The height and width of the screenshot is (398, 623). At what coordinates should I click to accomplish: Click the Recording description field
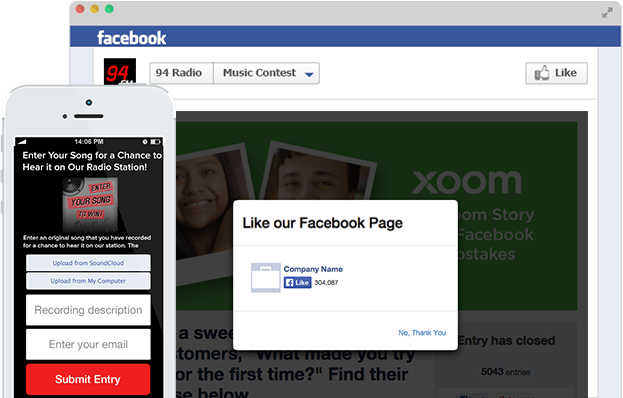click(88, 310)
